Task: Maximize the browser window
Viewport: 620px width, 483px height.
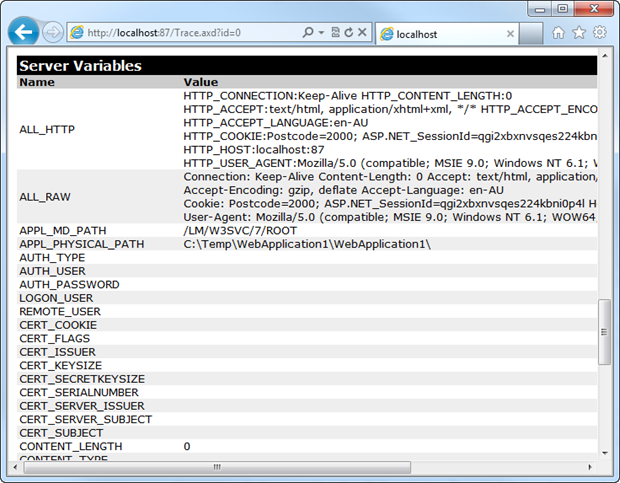Action: click(x=563, y=9)
